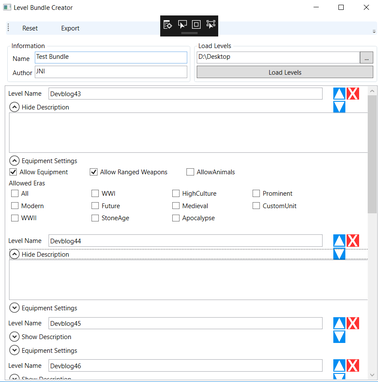Check the WWI era checkbox
Image resolution: width=378 pixels, height=382 pixels.
[95, 193]
